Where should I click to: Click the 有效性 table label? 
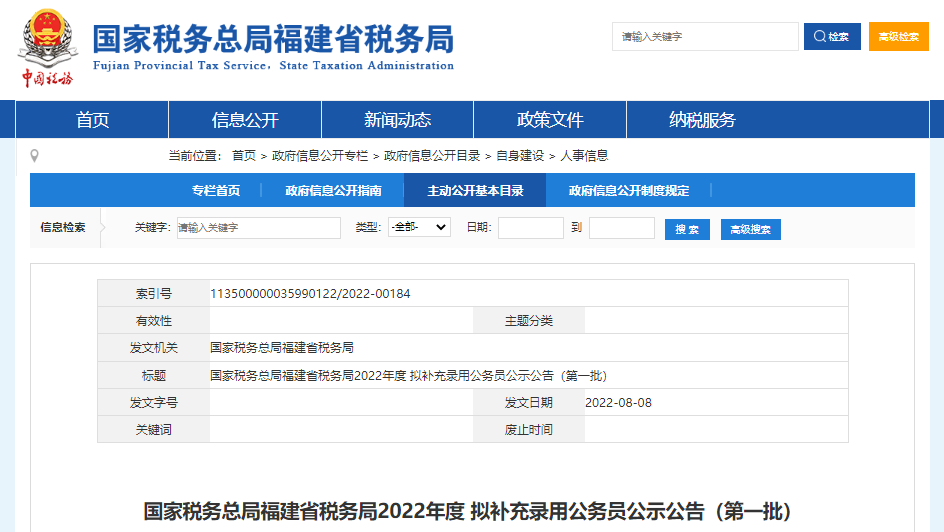coord(154,321)
